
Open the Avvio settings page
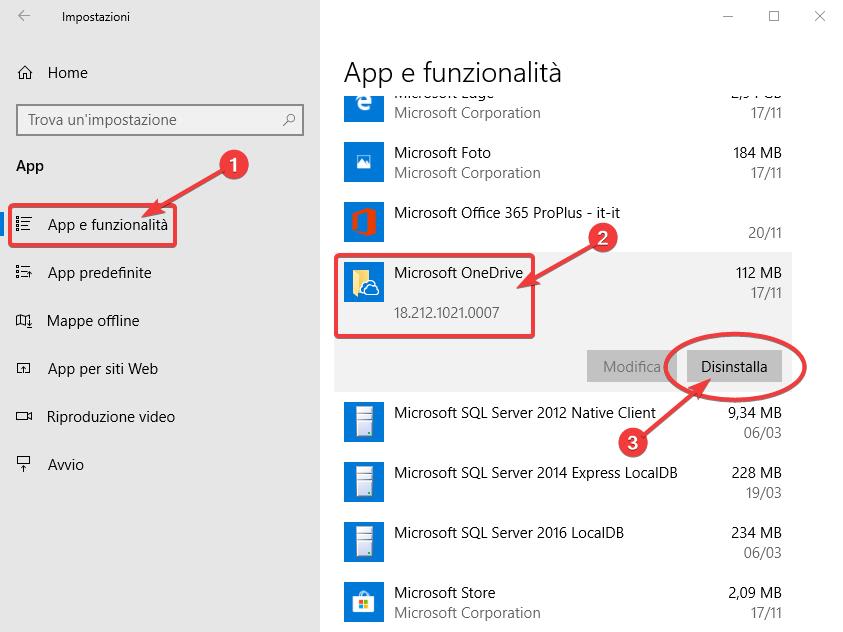(x=66, y=464)
